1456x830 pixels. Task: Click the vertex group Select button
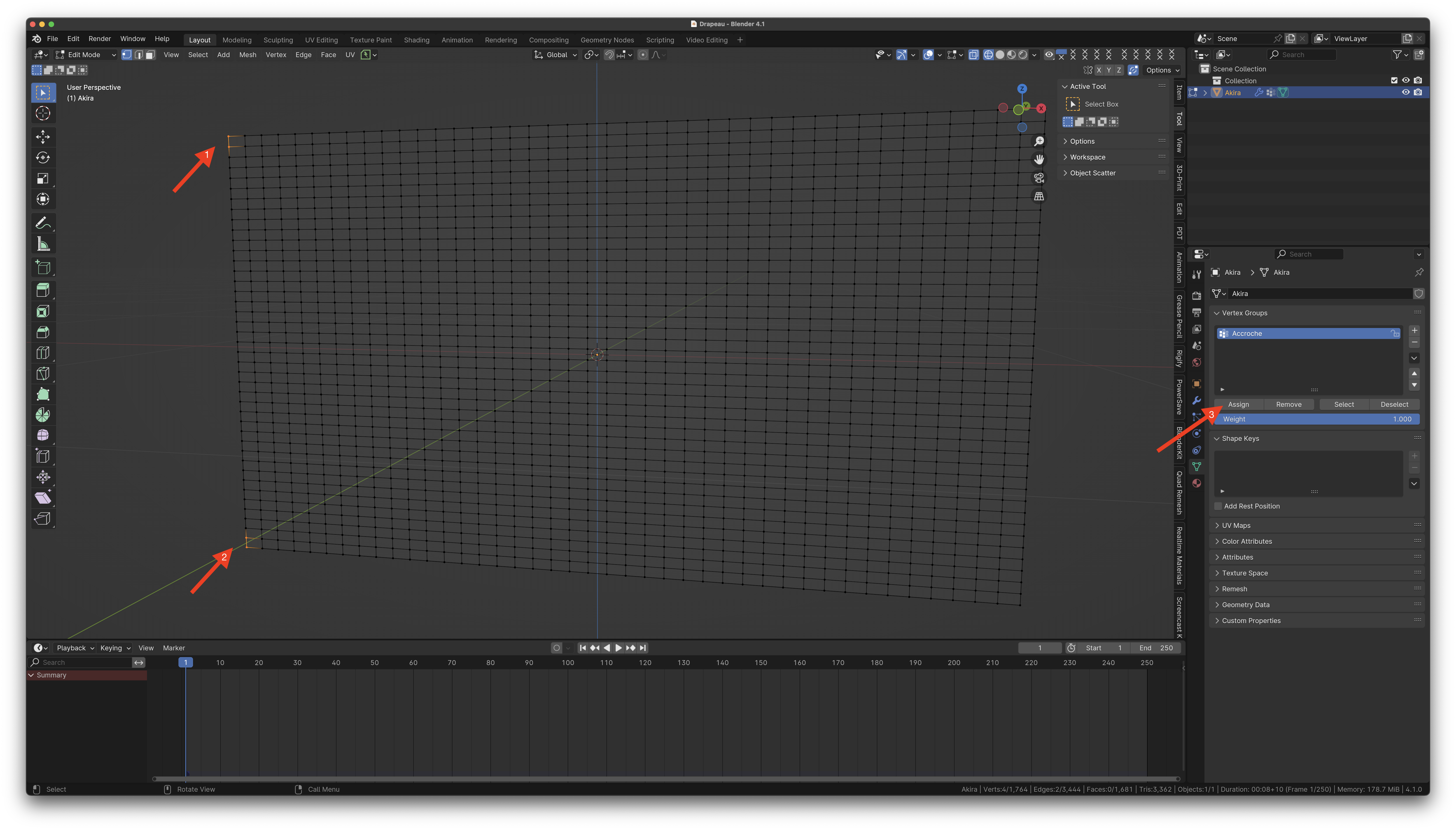[x=1344, y=405]
